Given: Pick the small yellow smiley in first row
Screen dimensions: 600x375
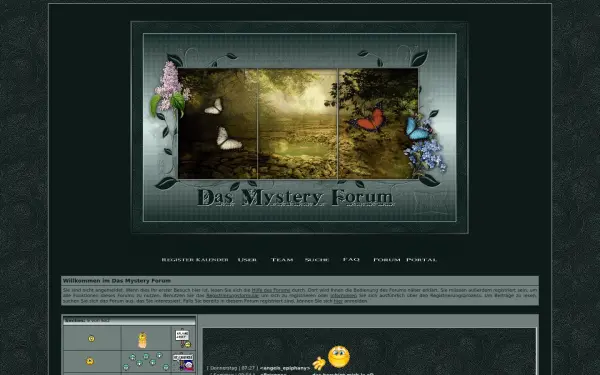Looking at the screenshot, I should [x=91, y=338].
